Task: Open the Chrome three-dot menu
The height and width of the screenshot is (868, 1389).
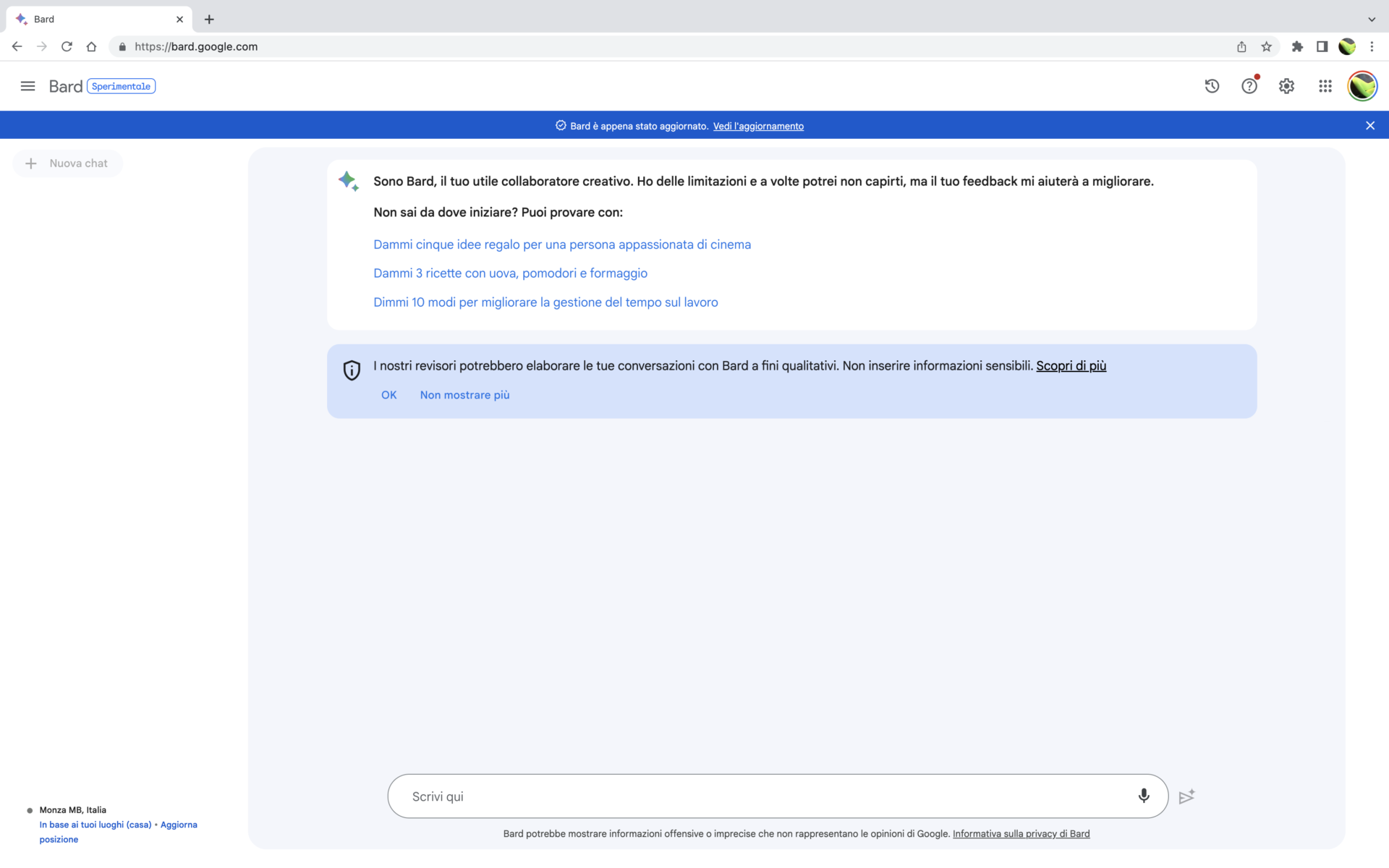Action: point(1372,46)
